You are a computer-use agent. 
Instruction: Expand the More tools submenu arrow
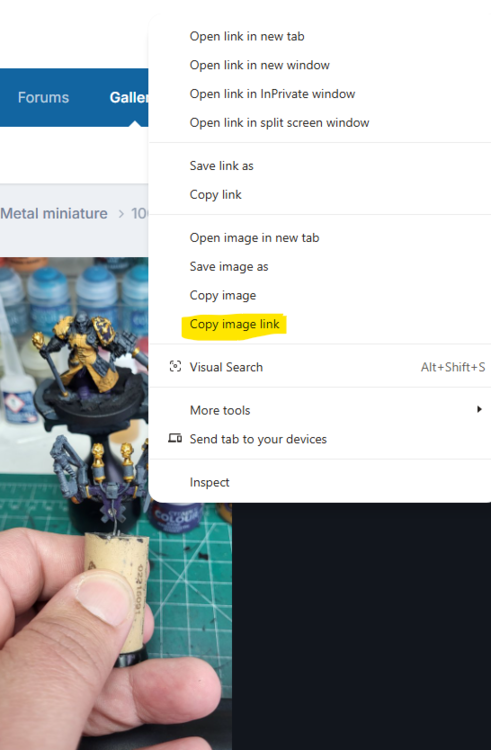tap(479, 409)
